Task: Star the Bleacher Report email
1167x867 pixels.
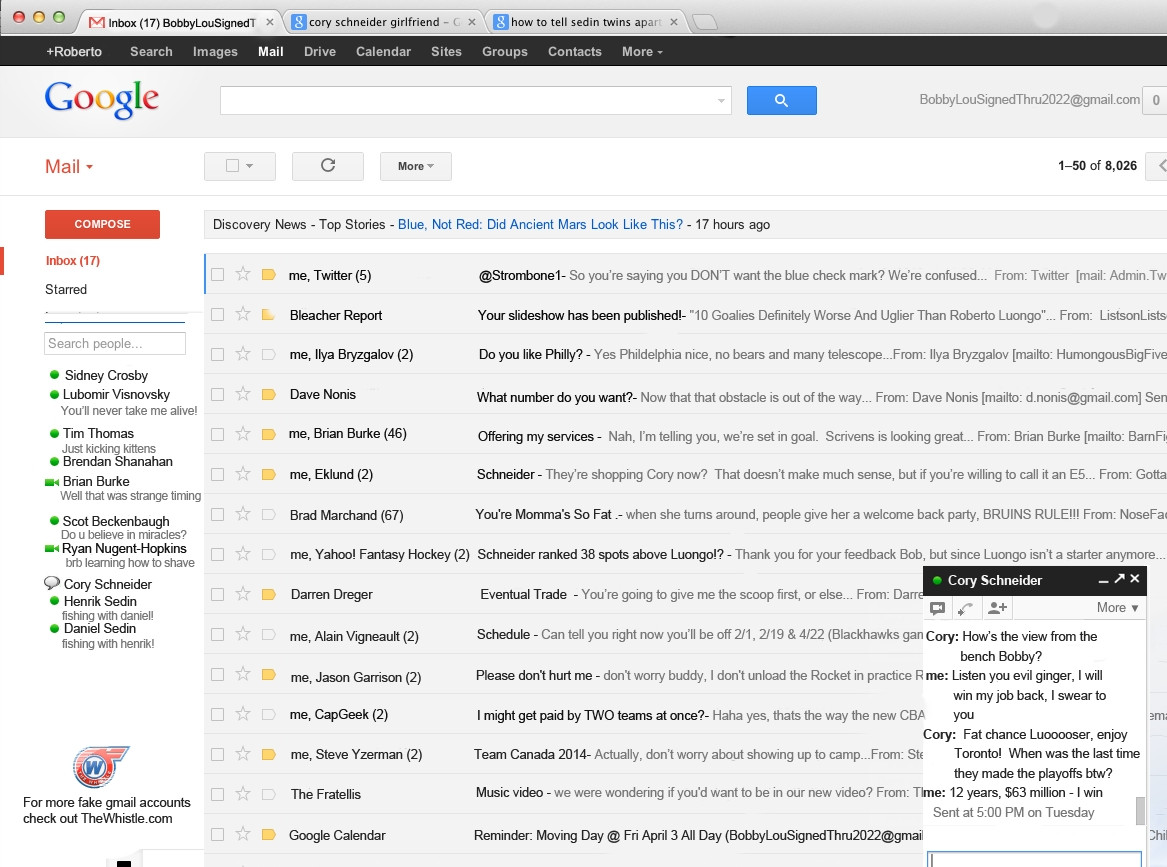Action: point(243,315)
